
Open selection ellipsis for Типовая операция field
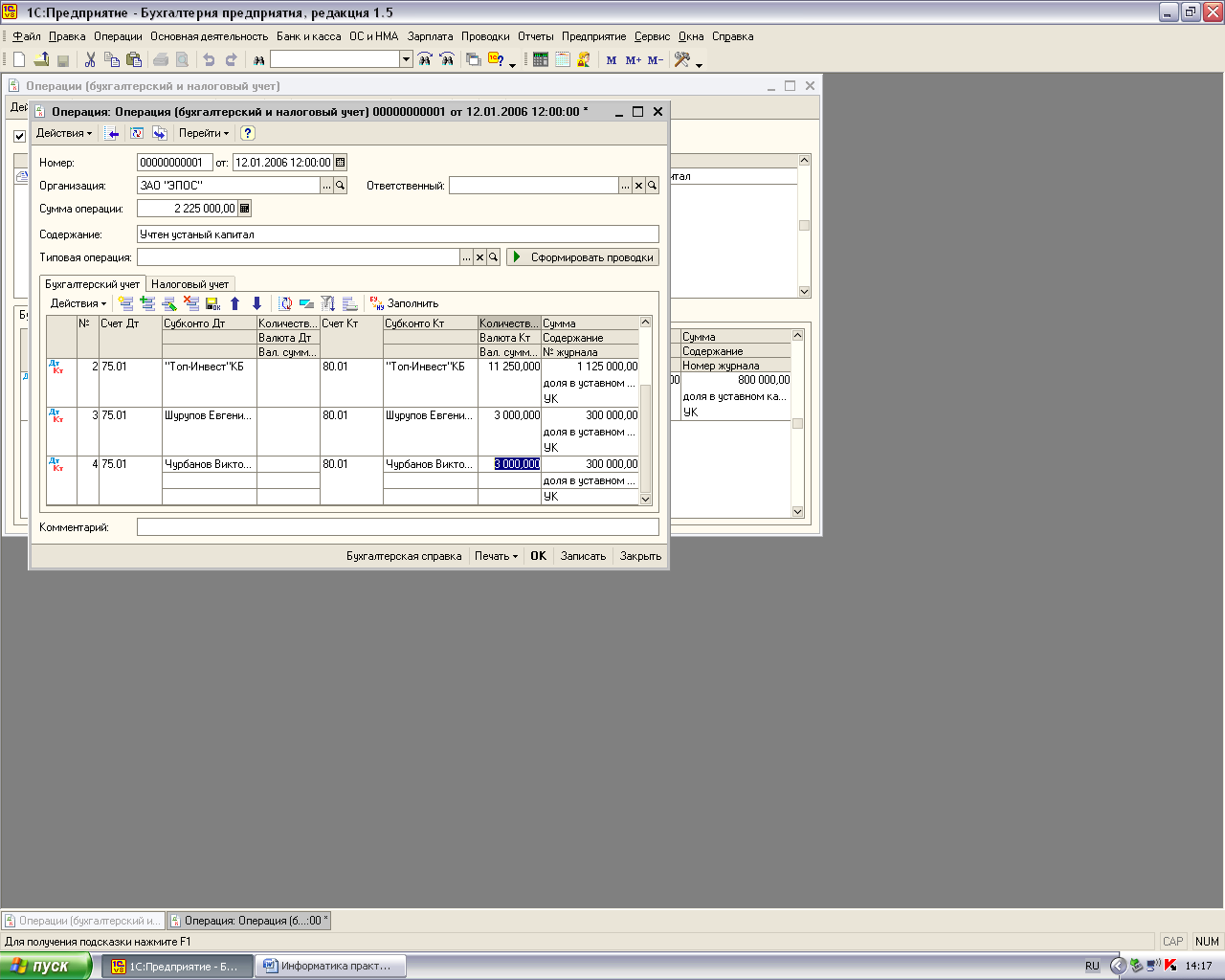pos(467,257)
